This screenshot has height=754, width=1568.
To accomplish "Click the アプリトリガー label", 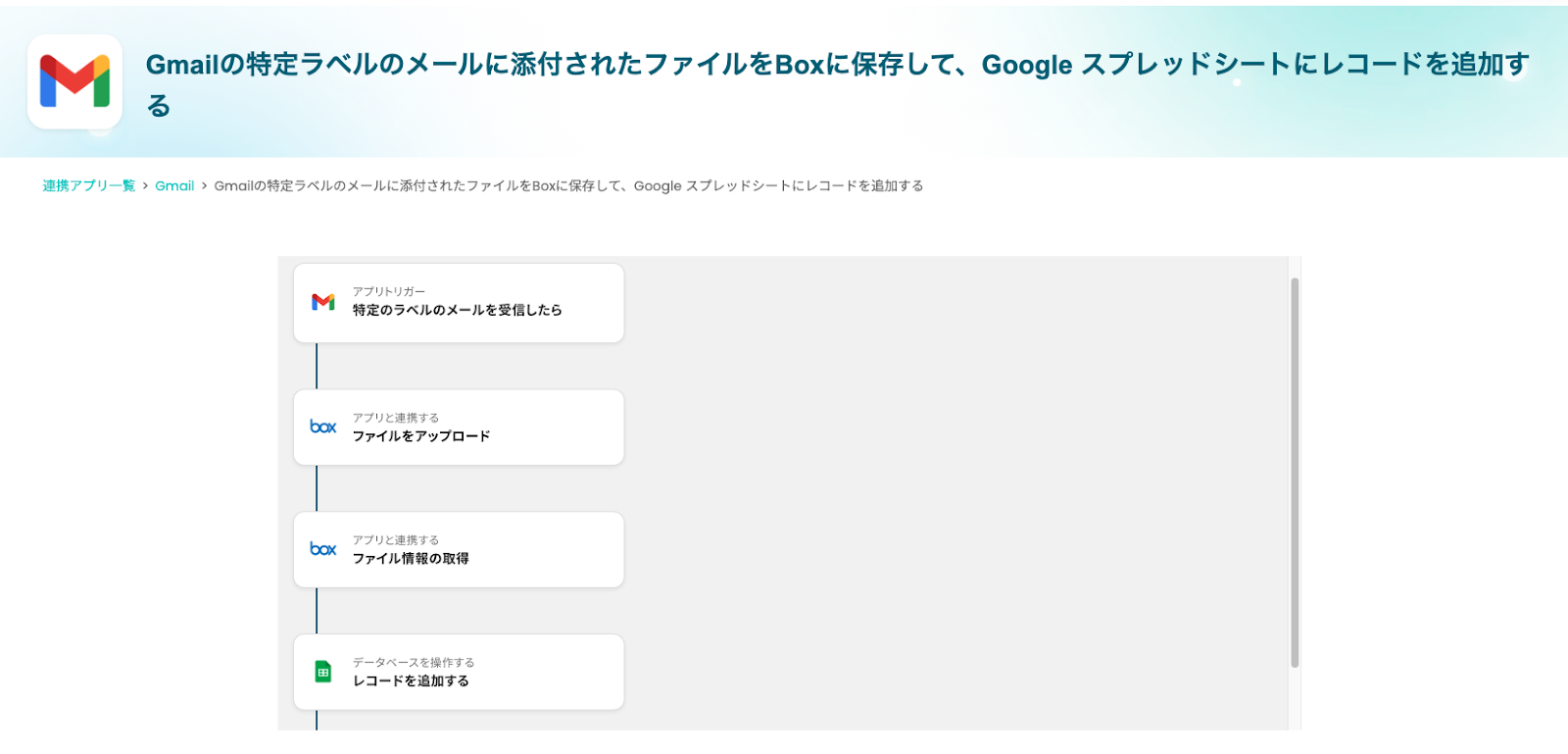I will click(x=389, y=291).
